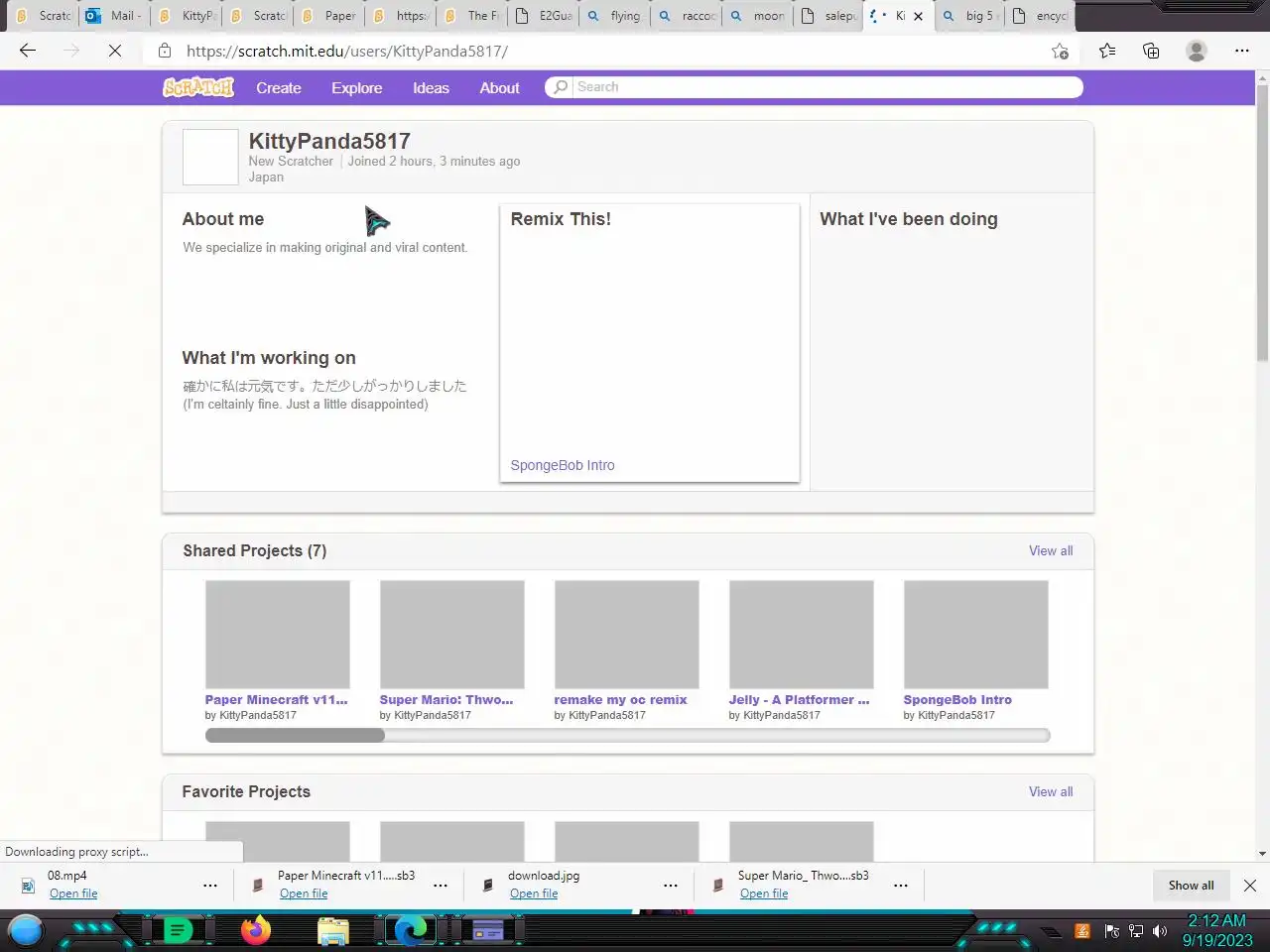Image resolution: width=1270 pixels, height=952 pixels.
Task: Click the network icon in system tray
Action: coord(1136,931)
